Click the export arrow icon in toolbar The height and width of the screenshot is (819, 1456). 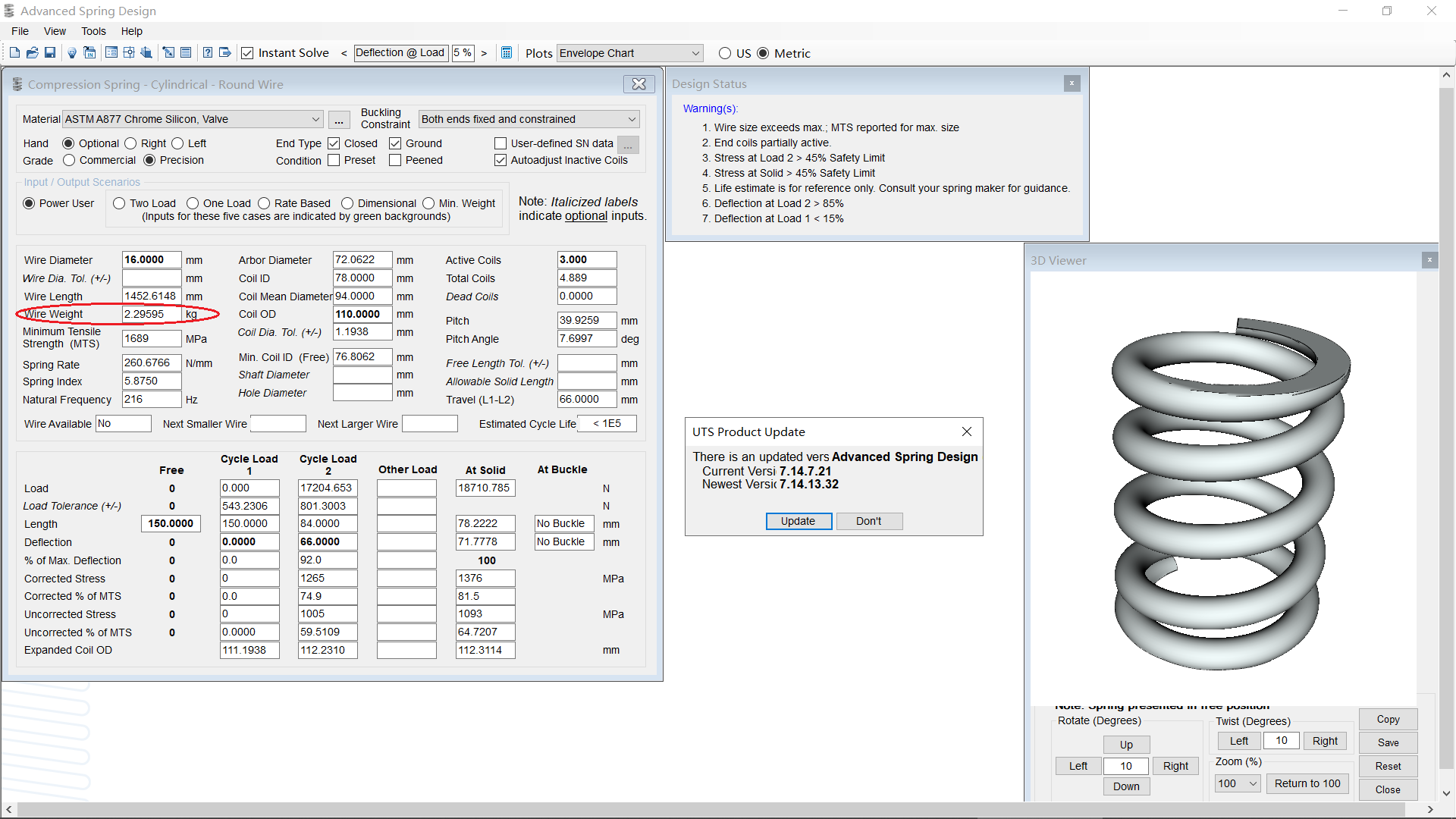click(x=225, y=52)
